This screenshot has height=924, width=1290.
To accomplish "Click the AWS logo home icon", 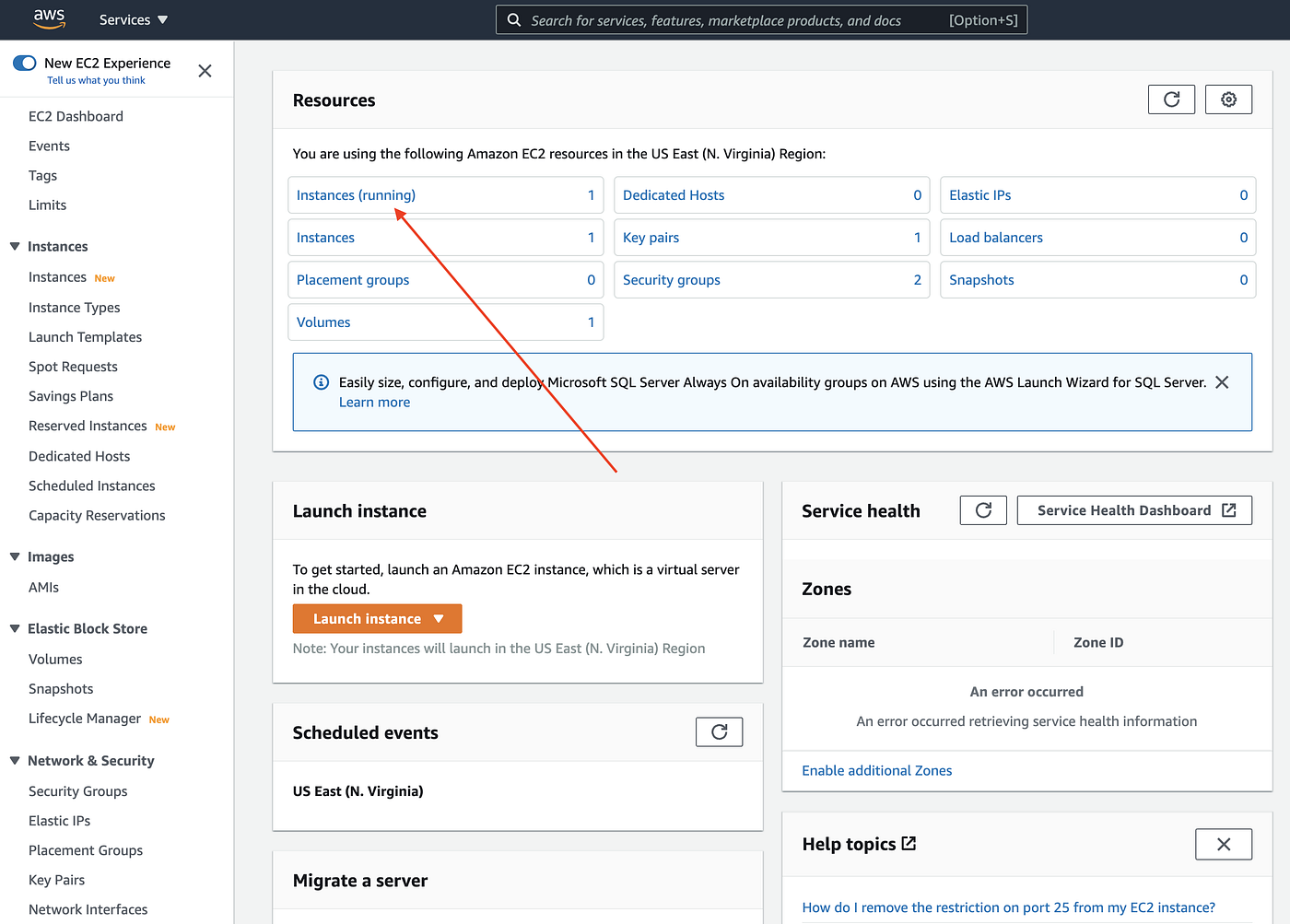I will point(49,18).
